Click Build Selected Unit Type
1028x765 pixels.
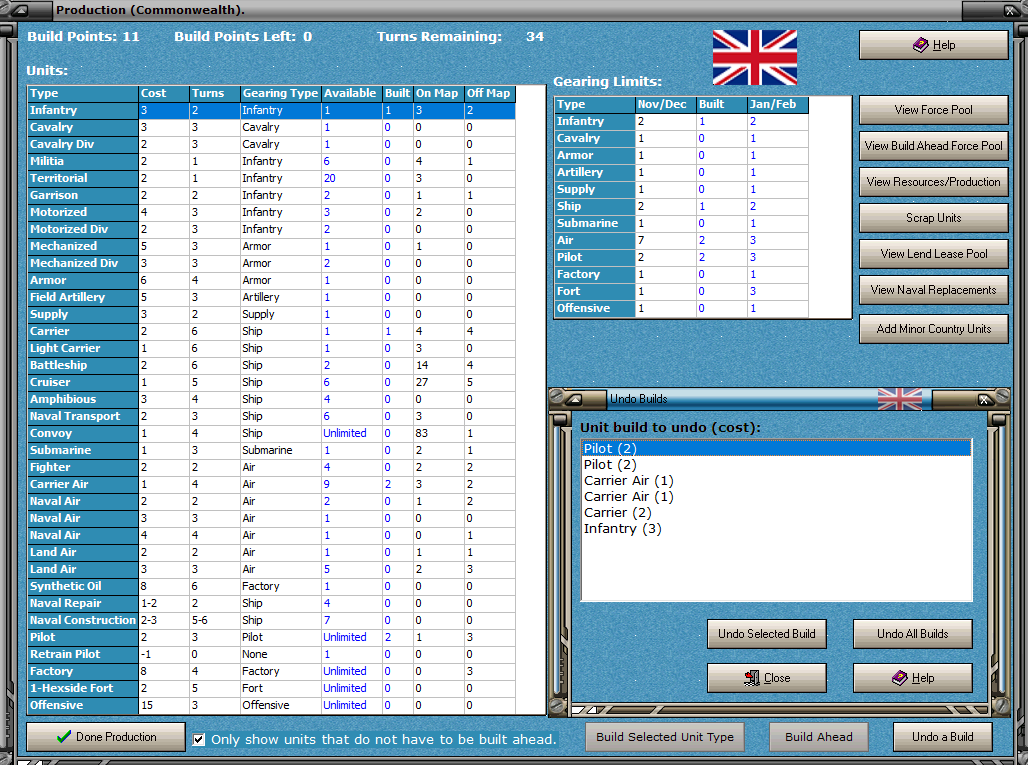(665, 737)
